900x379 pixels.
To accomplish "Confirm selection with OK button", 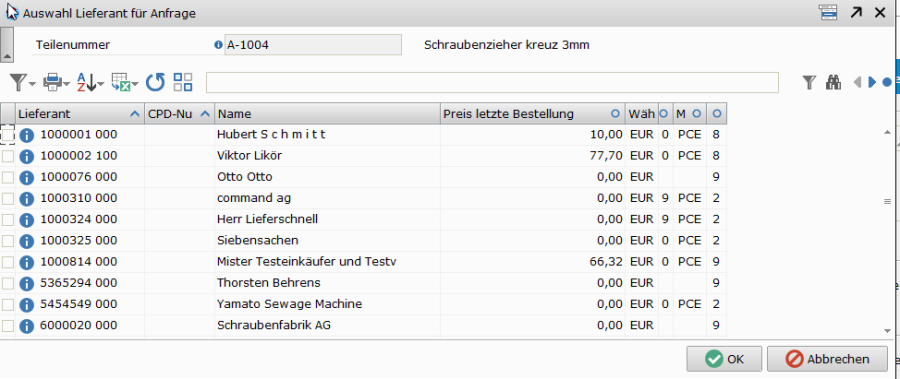I will [x=724, y=359].
